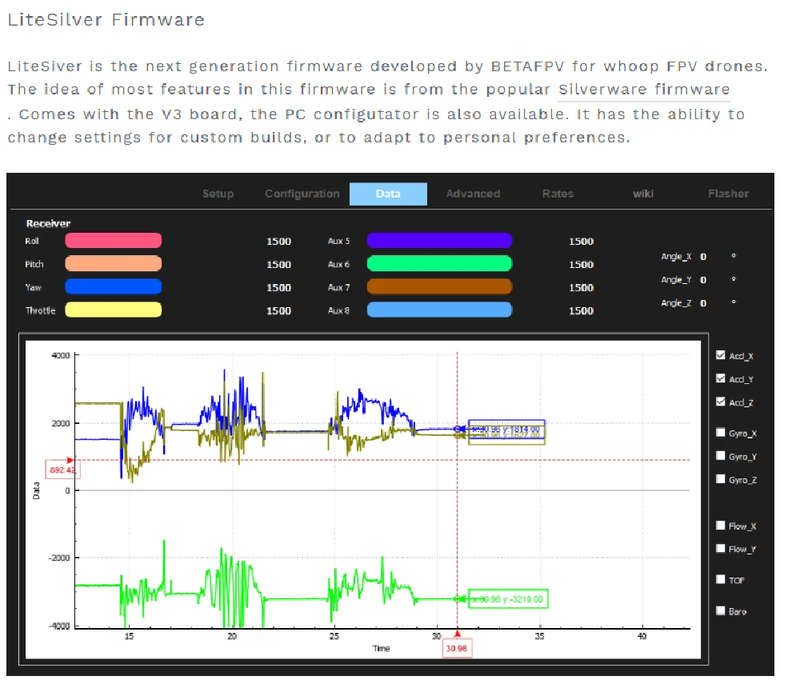Enable the Baro checkbox

click(720, 611)
